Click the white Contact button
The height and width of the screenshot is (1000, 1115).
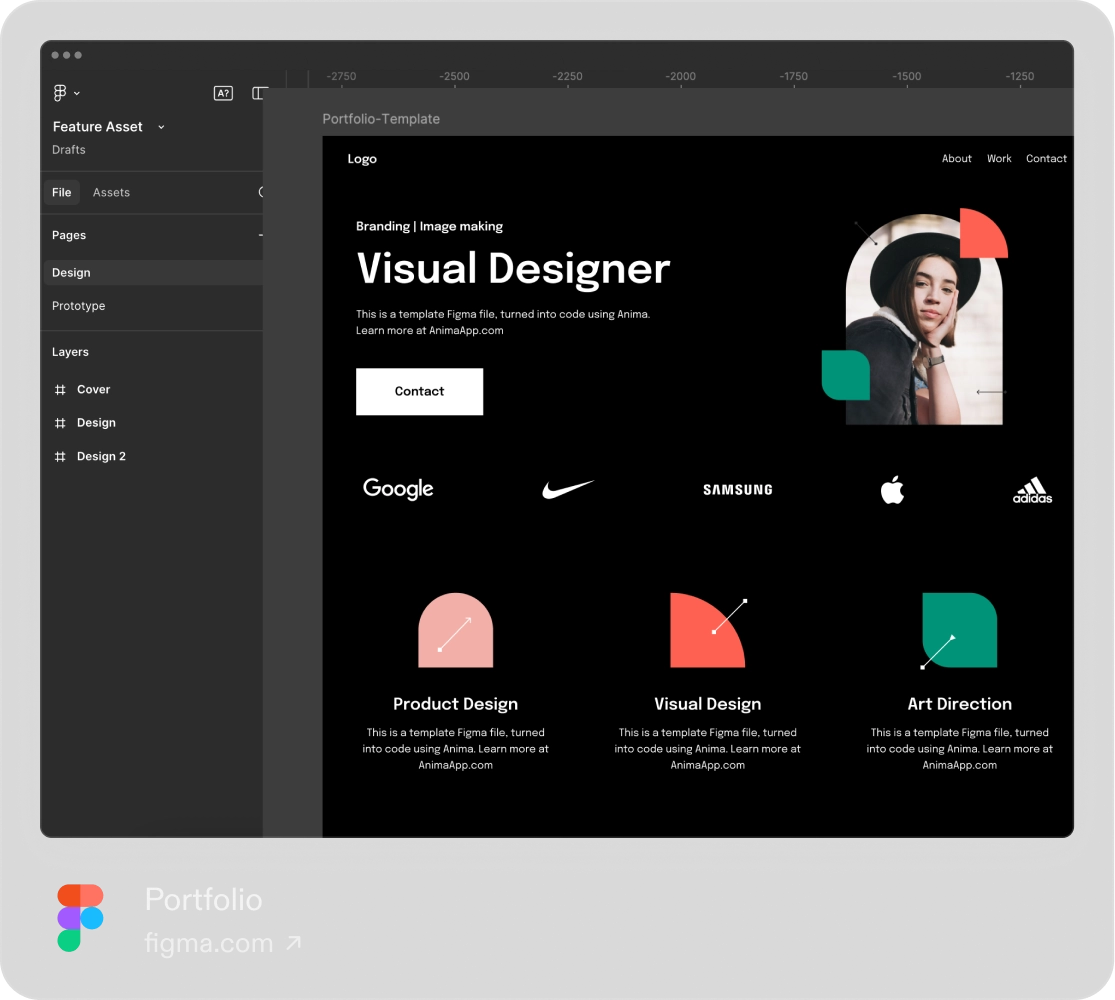(x=419, y=392)
